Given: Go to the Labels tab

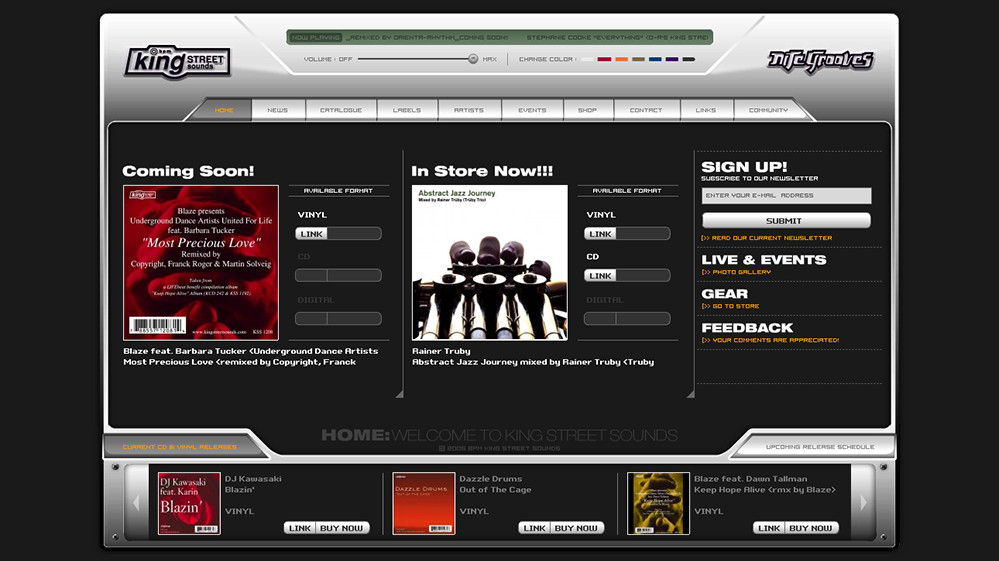Looking at the screenshot, I should pyautogui.click(x=406, y=110).
